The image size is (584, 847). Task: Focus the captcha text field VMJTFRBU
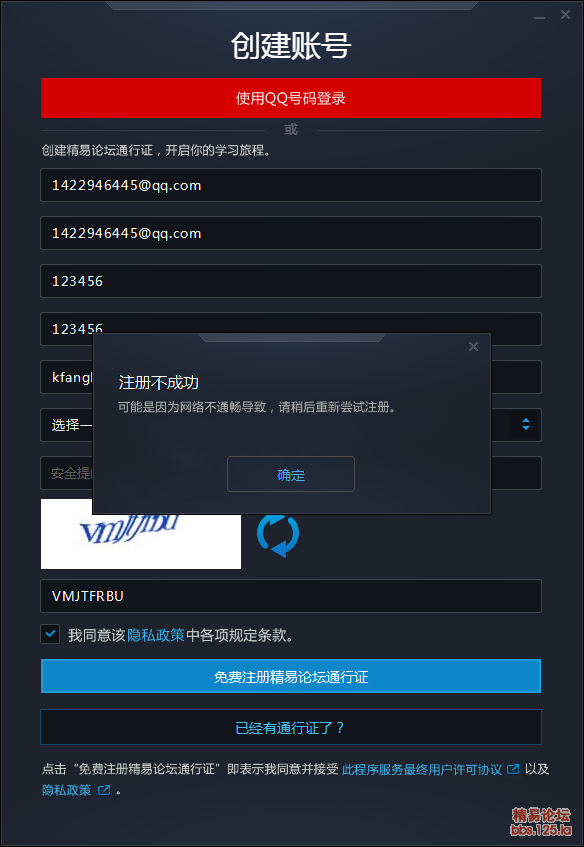(x=291, y=596)
